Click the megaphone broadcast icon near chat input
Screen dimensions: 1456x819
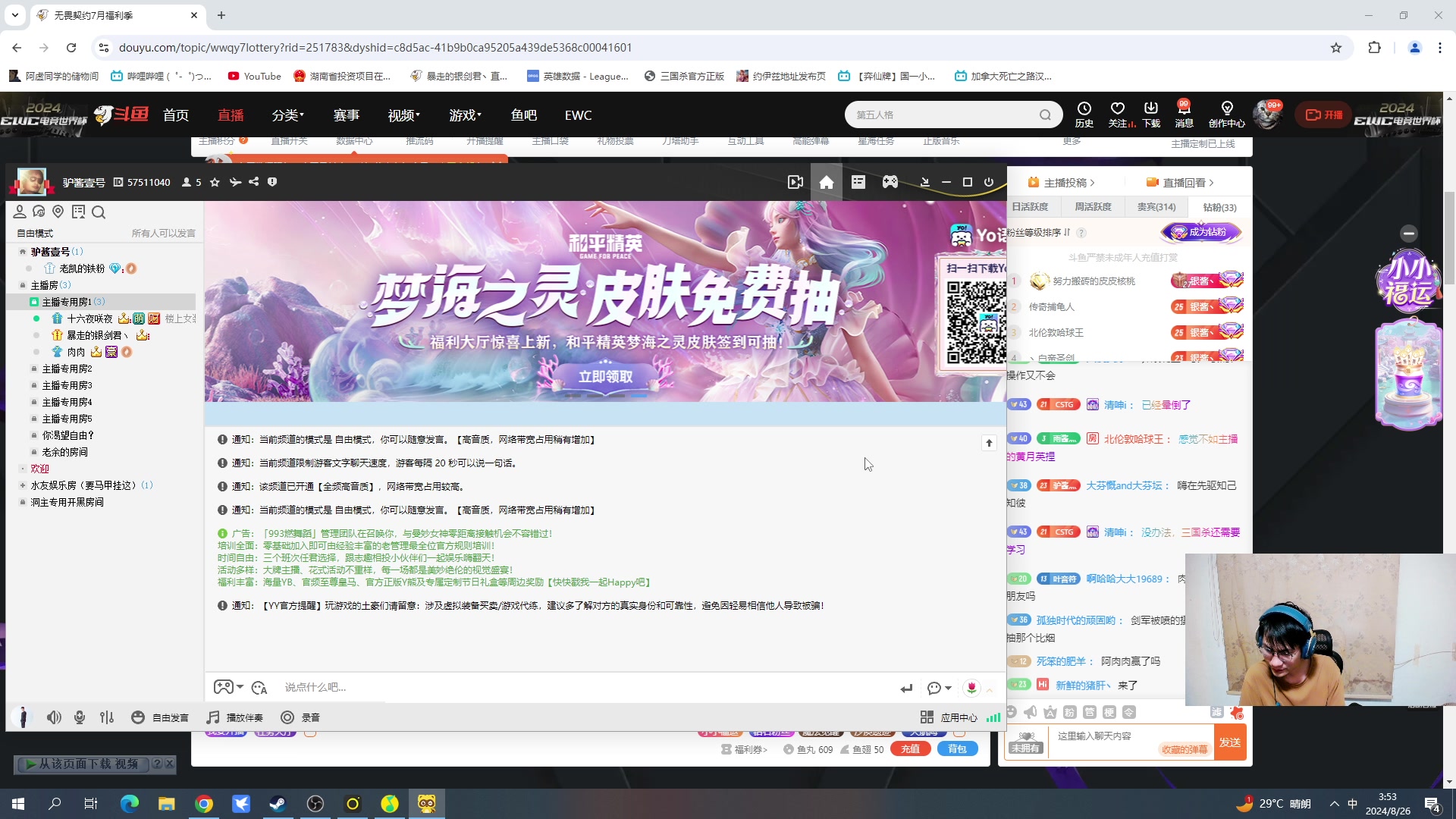coord(1030,713)
